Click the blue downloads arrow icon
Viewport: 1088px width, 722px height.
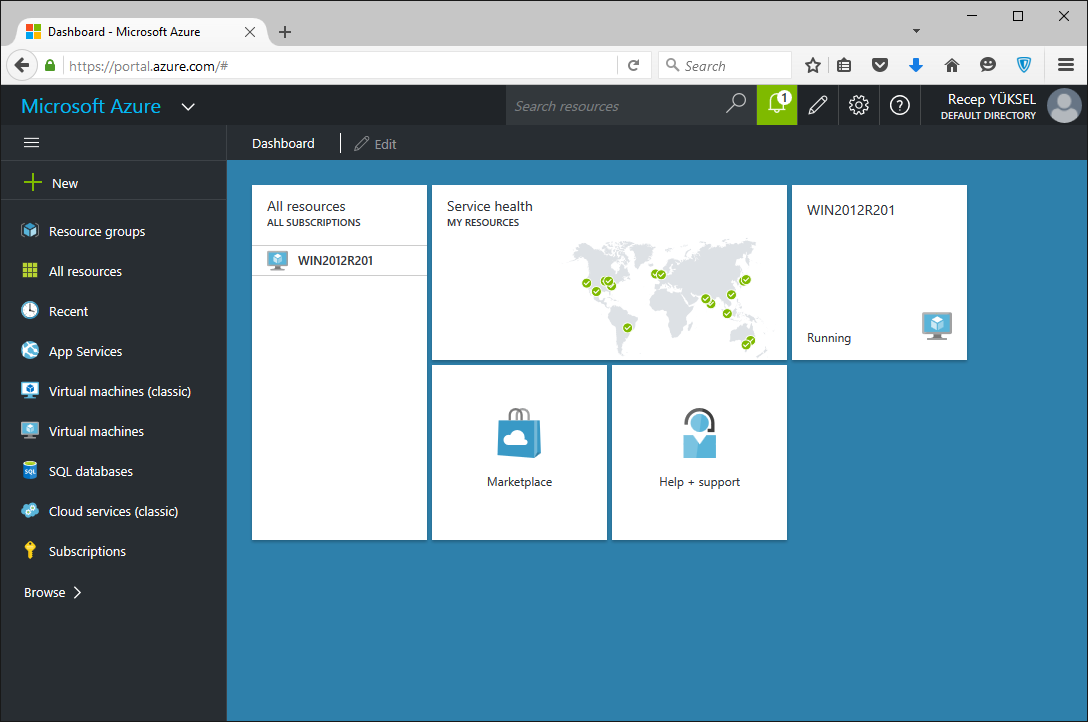click(x=916, y=65)
